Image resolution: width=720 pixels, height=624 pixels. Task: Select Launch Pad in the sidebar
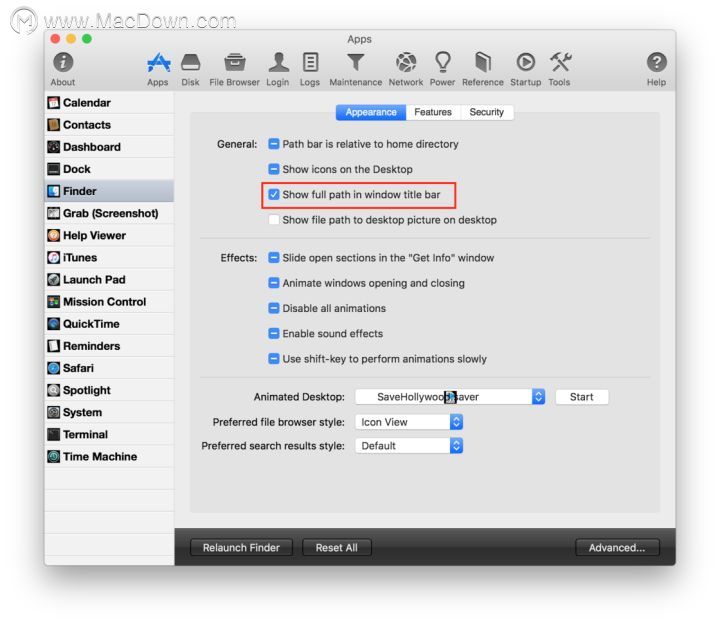(x=109, y=279)
